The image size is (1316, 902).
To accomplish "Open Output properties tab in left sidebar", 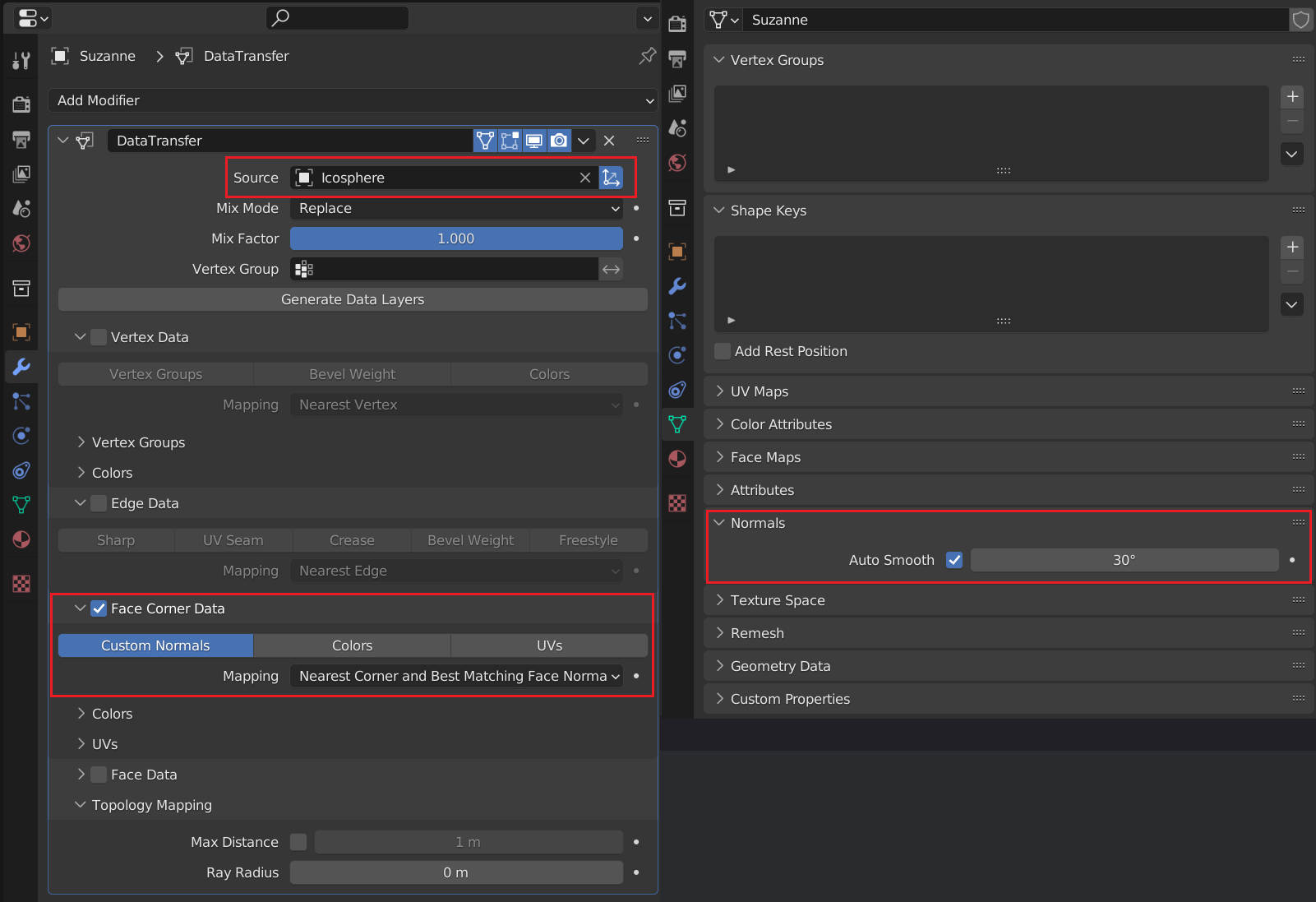I will tap(21, 139).
